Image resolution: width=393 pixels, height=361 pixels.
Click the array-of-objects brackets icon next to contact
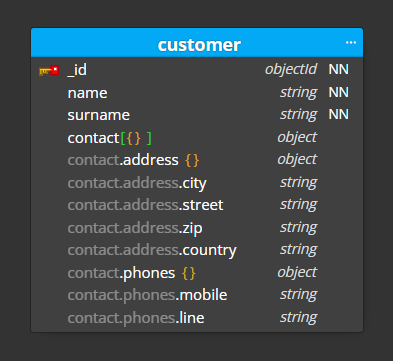[x=136, y=138]
